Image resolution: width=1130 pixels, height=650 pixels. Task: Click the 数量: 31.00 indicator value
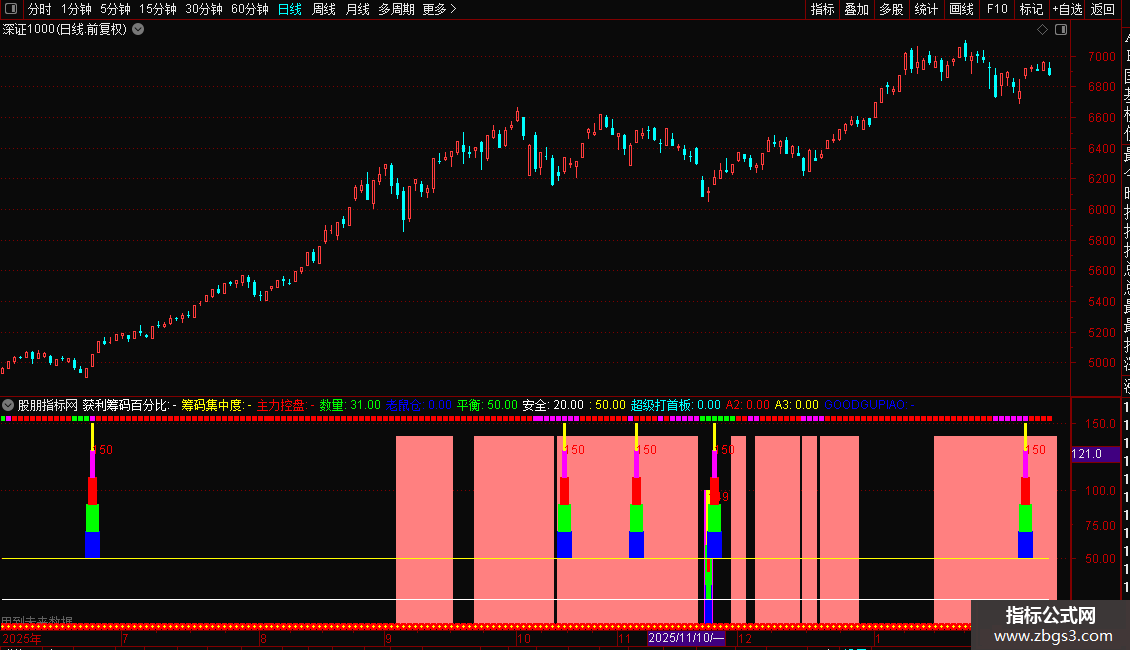(x=350, y=405)
